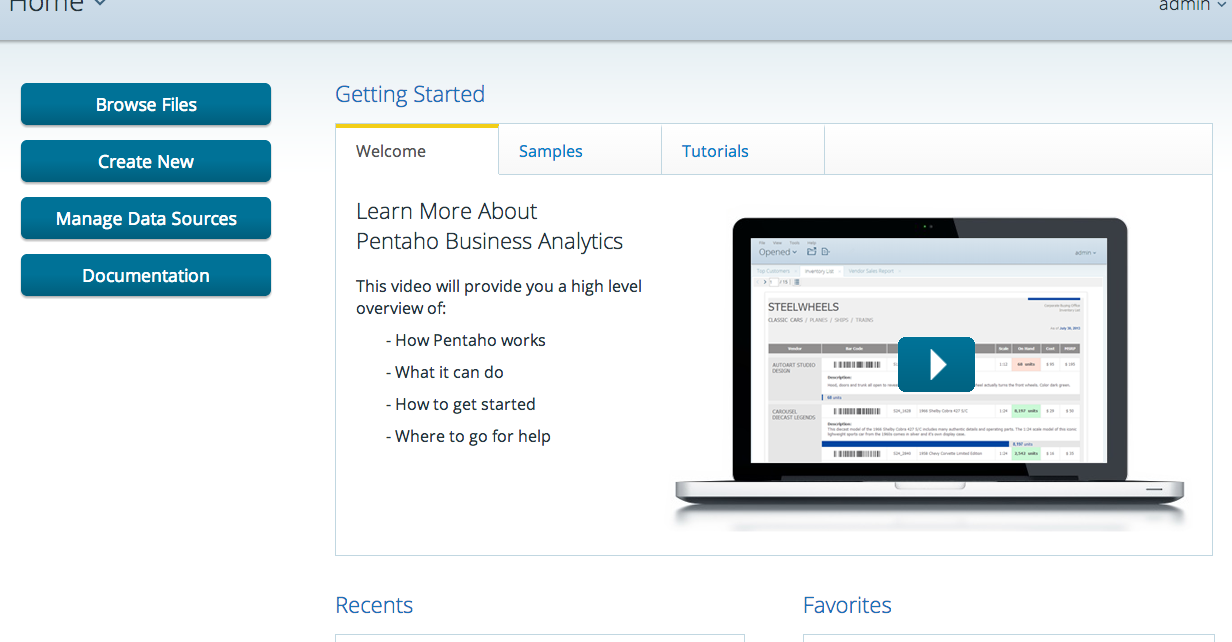Open the Documentation button

146,275
